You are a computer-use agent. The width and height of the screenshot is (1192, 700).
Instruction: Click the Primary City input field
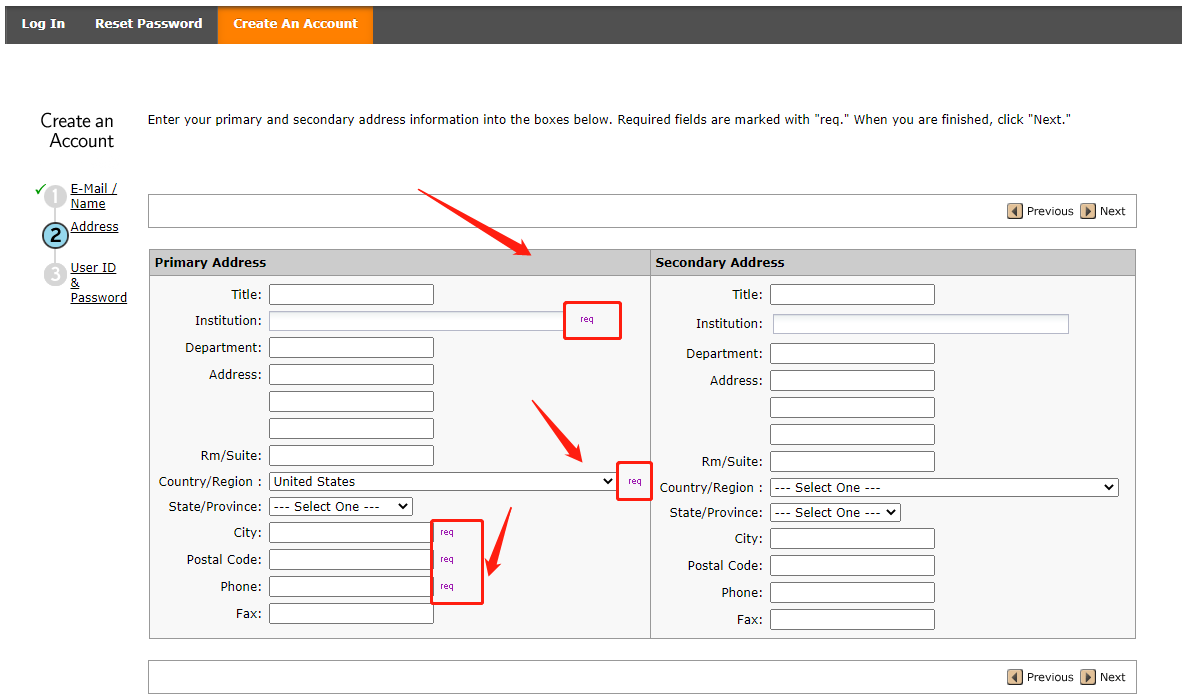[x=350, y=533]
